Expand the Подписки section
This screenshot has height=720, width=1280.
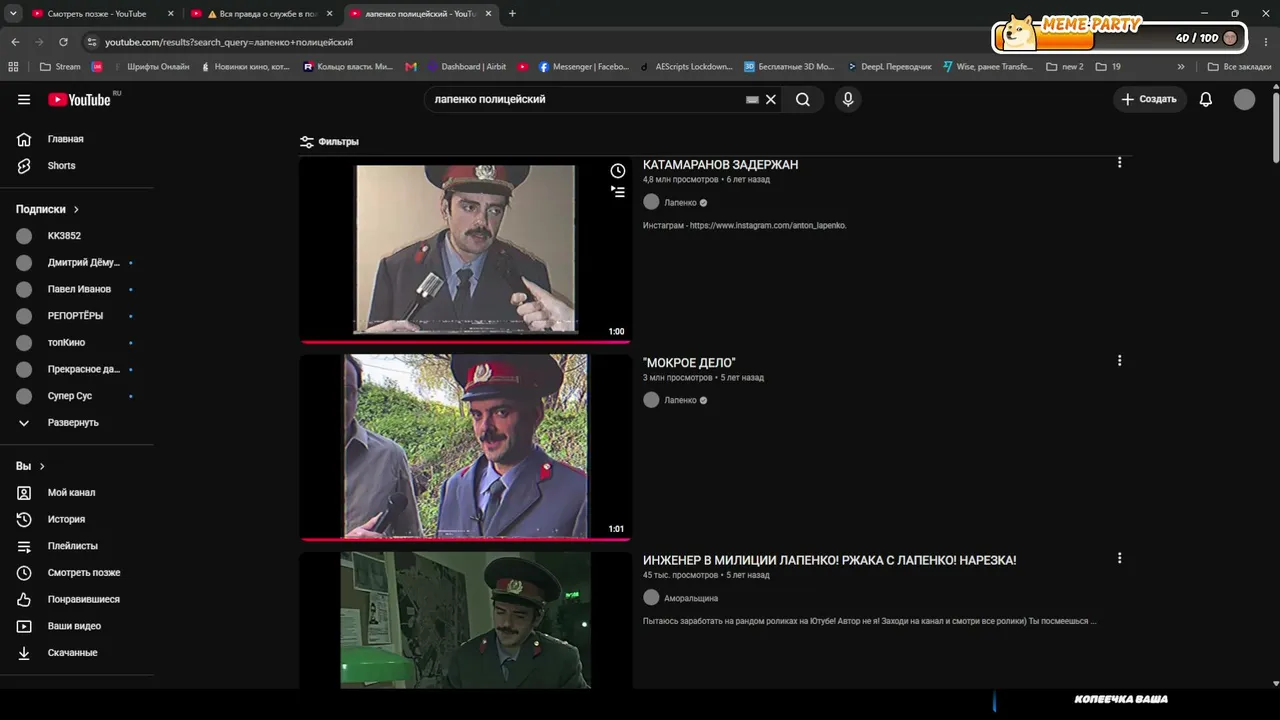pos(48,209)
